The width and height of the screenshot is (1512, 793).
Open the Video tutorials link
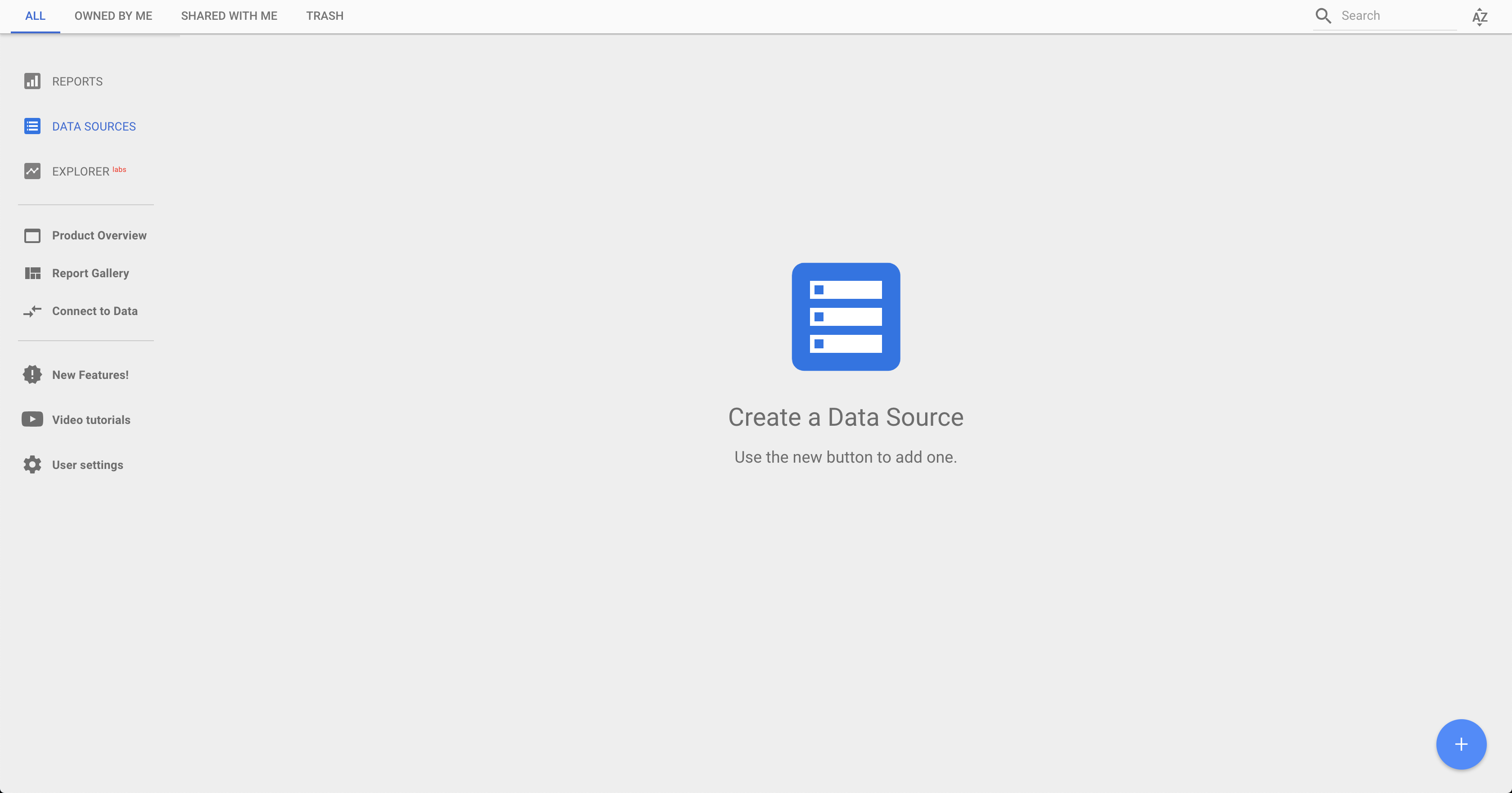click(91, 420)
